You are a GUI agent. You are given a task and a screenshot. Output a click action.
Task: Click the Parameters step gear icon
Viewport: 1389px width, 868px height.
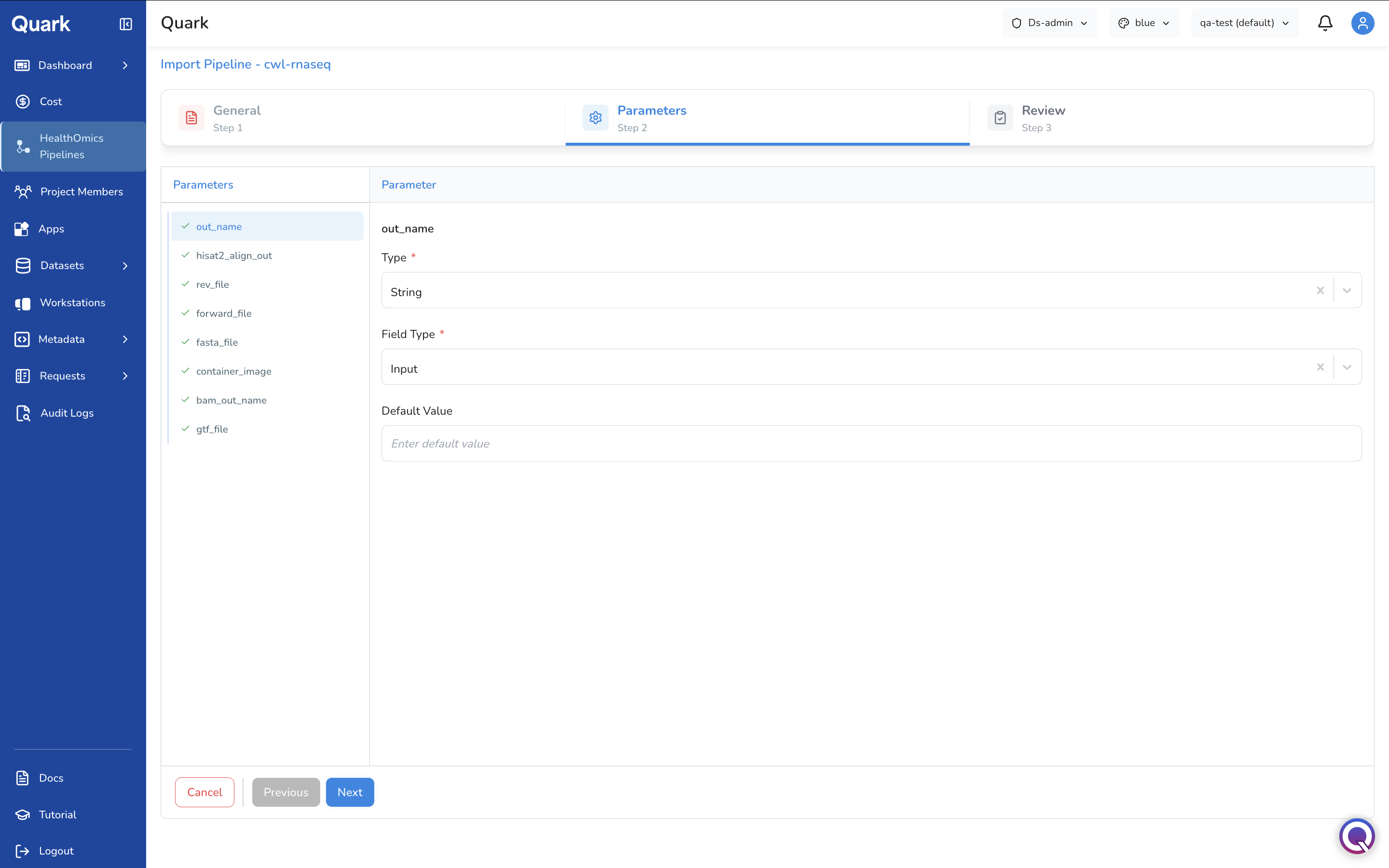pyautogui.click(x=595, y=118)
